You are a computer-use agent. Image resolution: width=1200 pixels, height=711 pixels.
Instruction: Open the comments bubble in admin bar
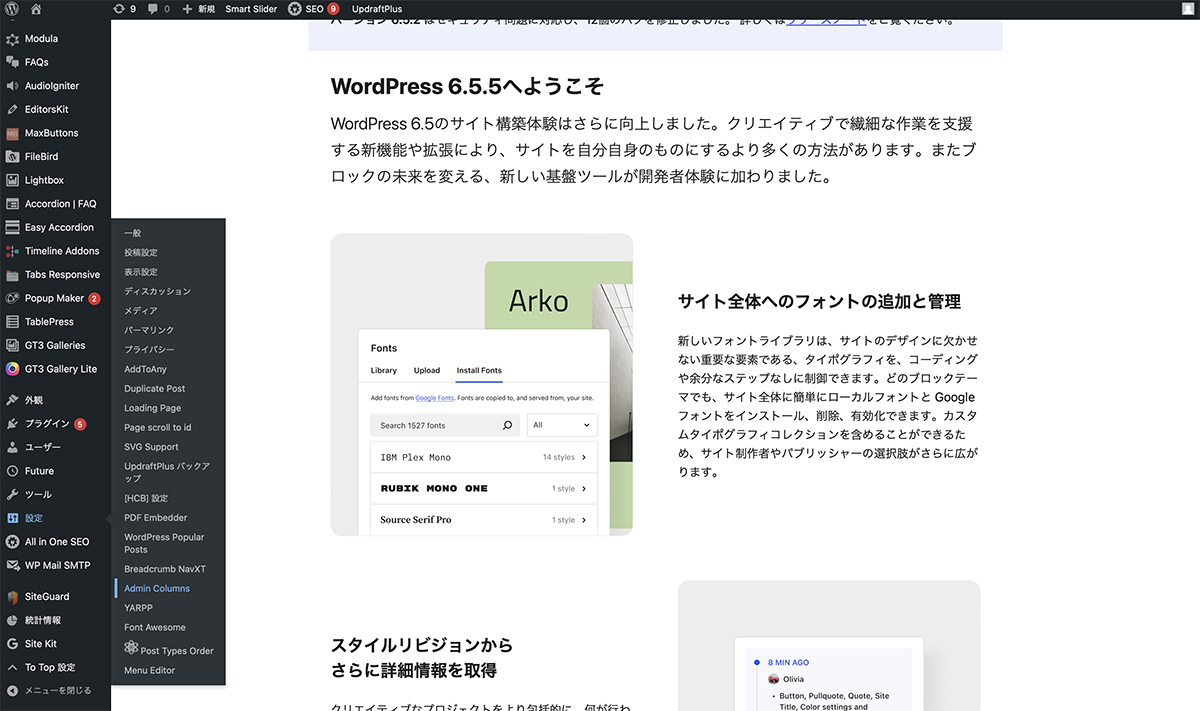pyautogui.click(x=153, y=9)
